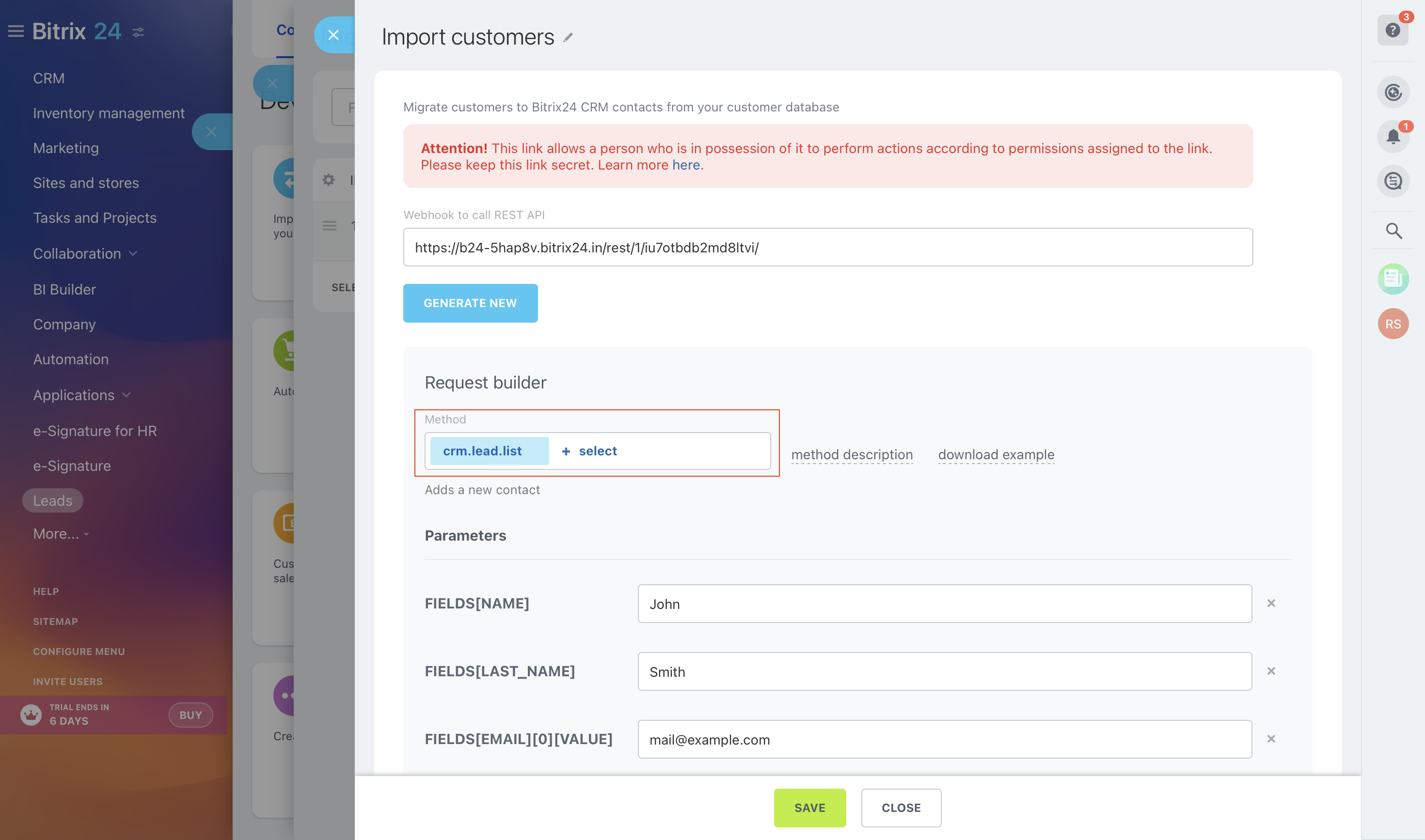Screen dimensions: 1425x840
Task: Open the CoPilot spiral icon in right bar
Action: [x=1393, y=92]
